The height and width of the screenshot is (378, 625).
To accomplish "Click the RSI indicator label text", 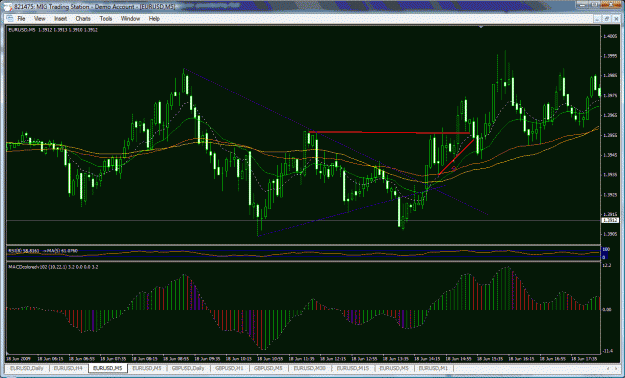I will [42, 251].
